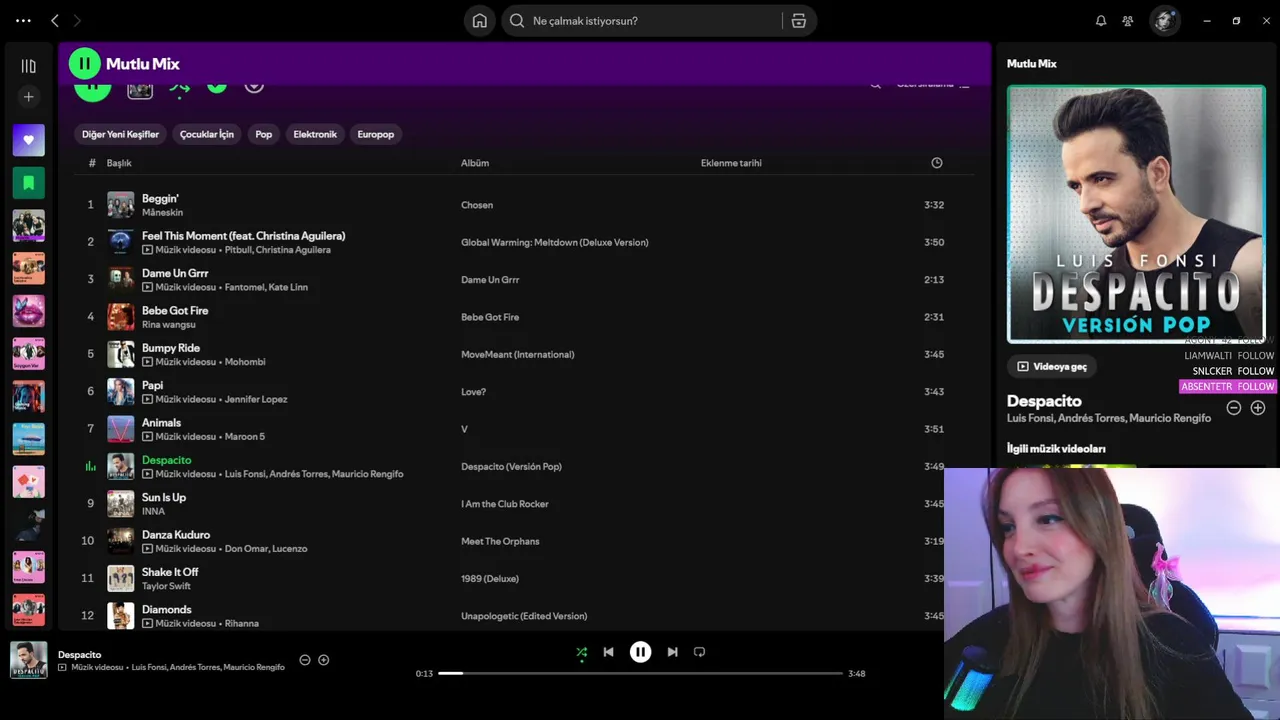Screen dimensions: 1280x720
Task: Click the search icon in the playlist toolbar
Action: point(876,84)
